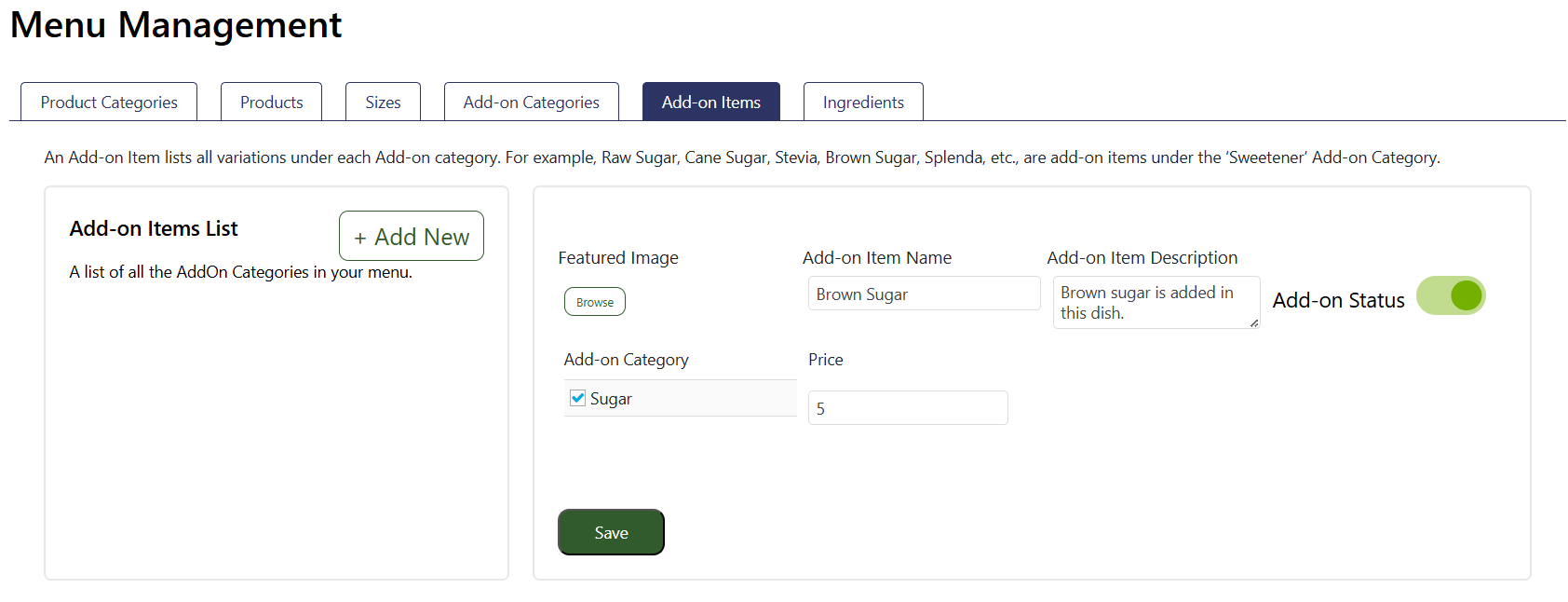Click the Featured Image label
Viewport: 1568px width, 602px height.
point(618,258)
